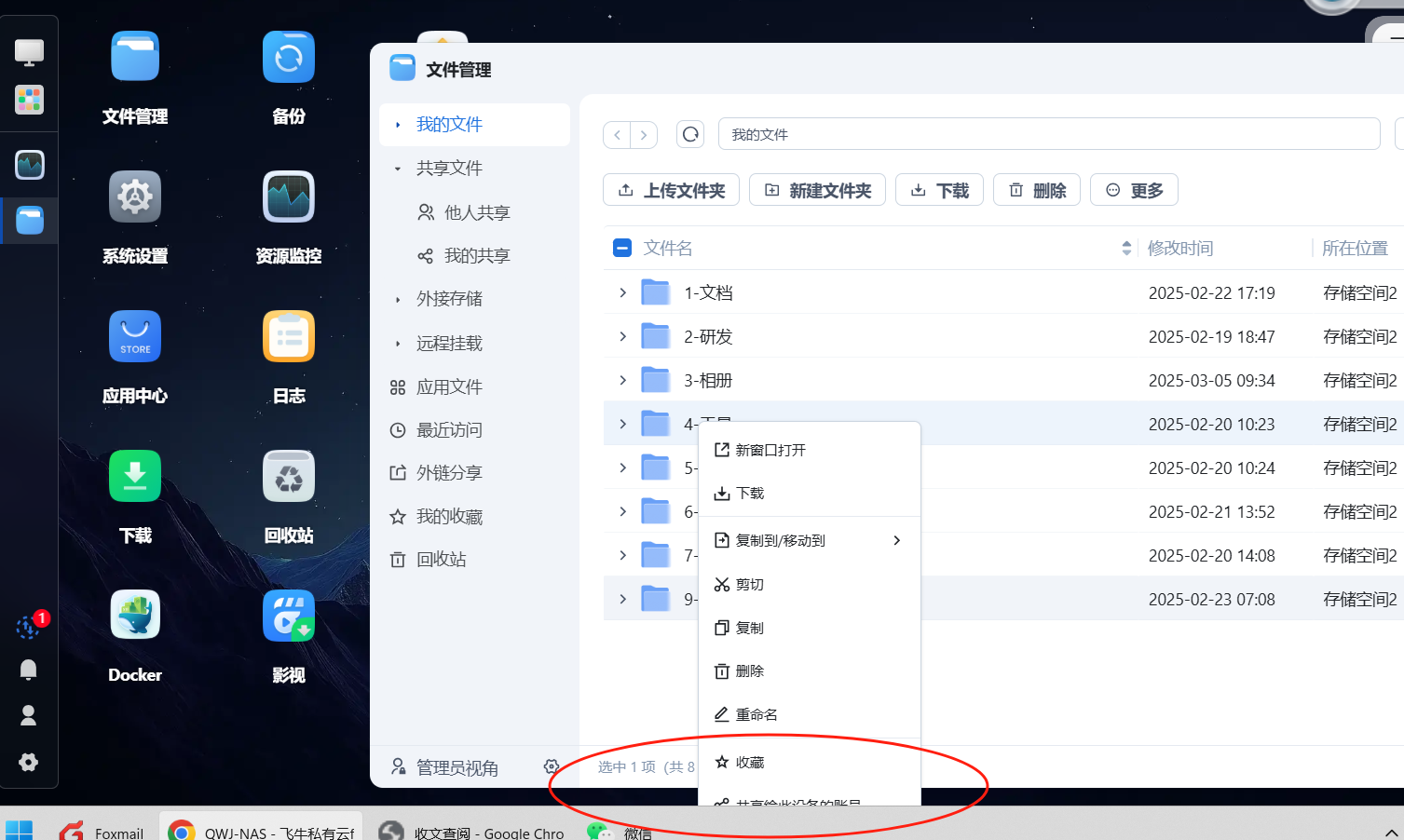Screen dimensions: 1404x840
Task: Select file manager icon in left dock
Action: (29, 221)
